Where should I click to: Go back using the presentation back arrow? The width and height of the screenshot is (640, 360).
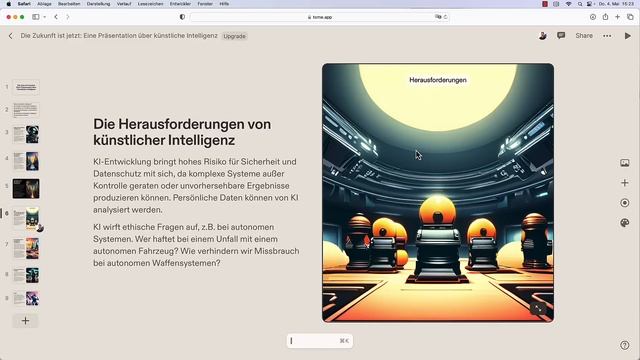[11, 36]
